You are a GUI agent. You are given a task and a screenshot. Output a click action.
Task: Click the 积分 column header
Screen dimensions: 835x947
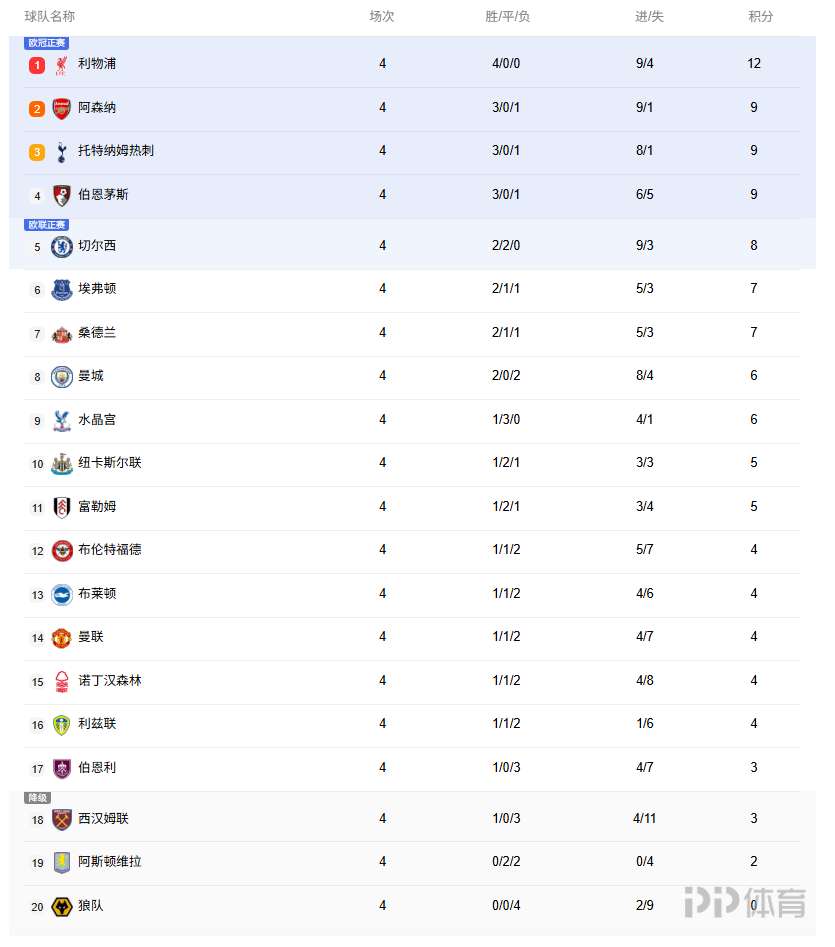pyautogui.click(x=760, y=17)
